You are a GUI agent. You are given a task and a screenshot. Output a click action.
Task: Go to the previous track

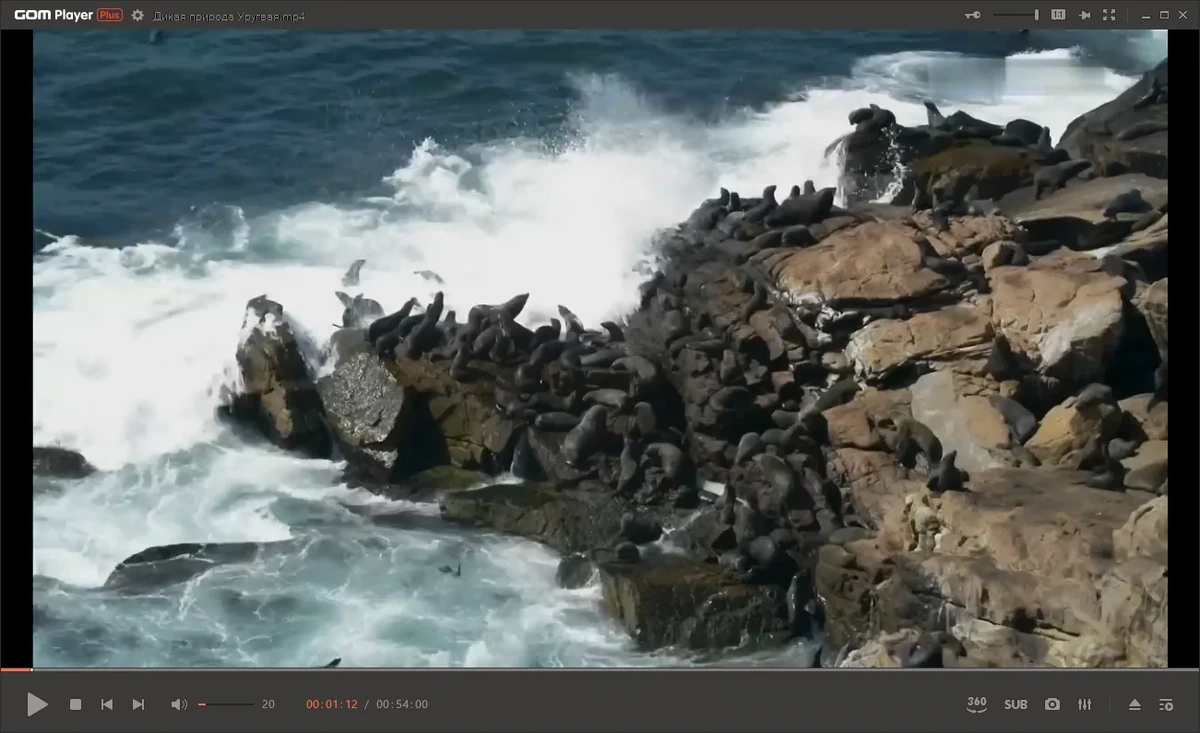click(107, 704)
